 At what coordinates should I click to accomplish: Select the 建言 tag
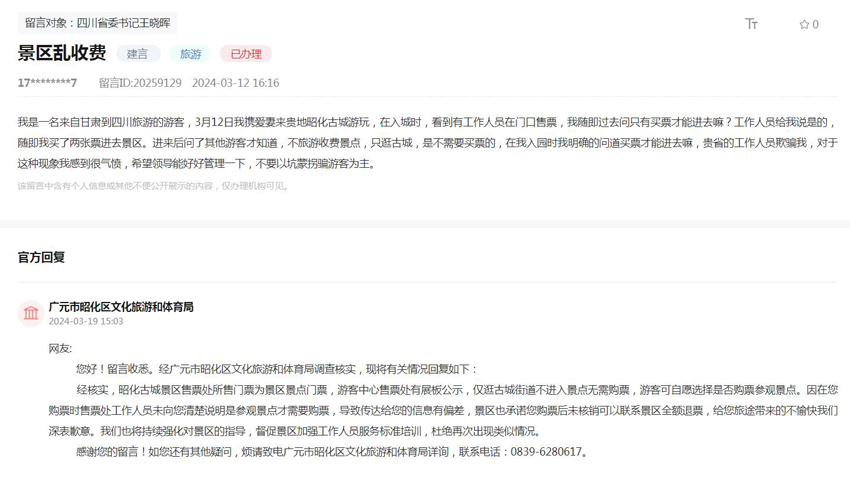pos(138,54)
